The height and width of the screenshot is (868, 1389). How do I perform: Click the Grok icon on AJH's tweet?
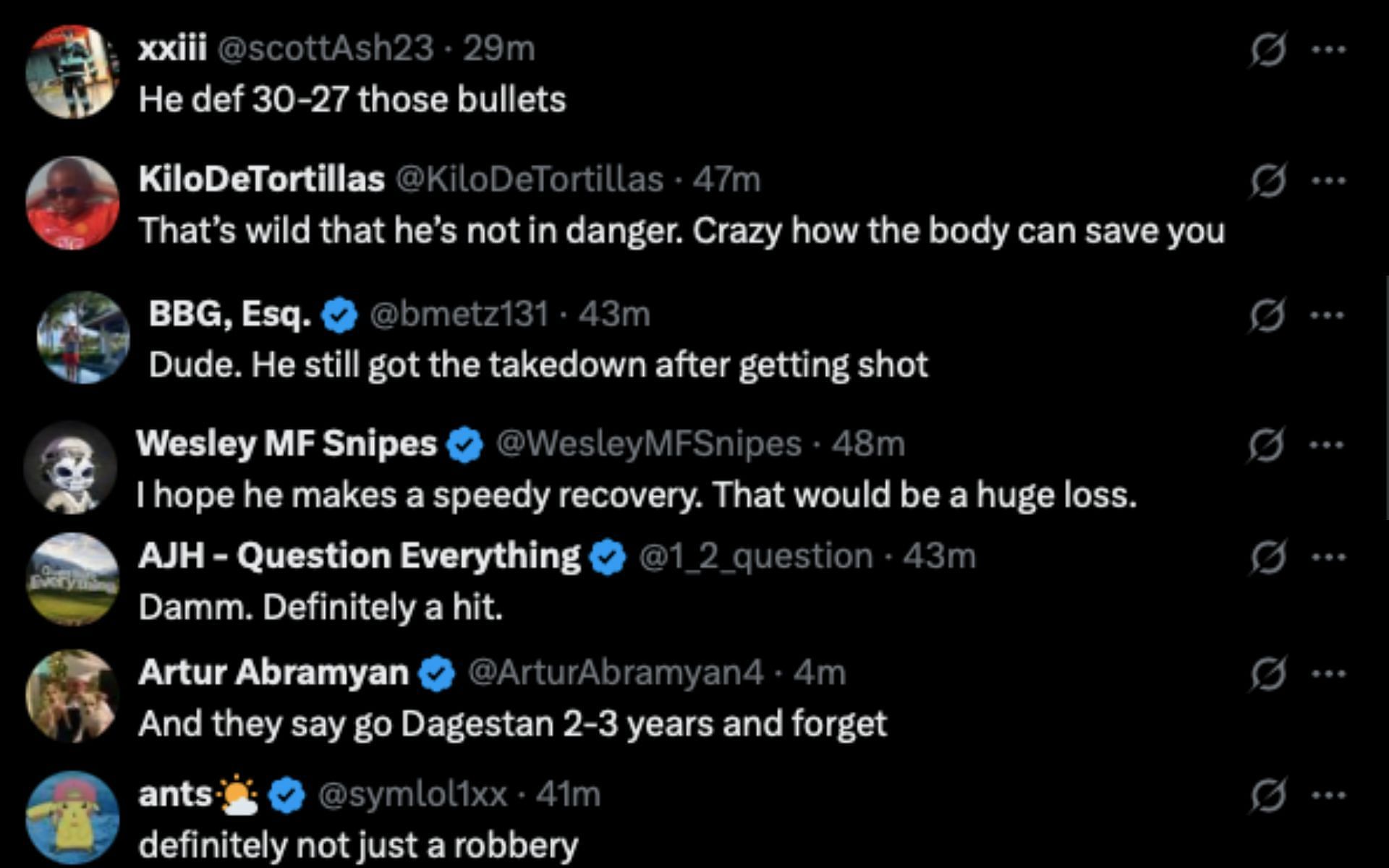(x=1267, y=557)
